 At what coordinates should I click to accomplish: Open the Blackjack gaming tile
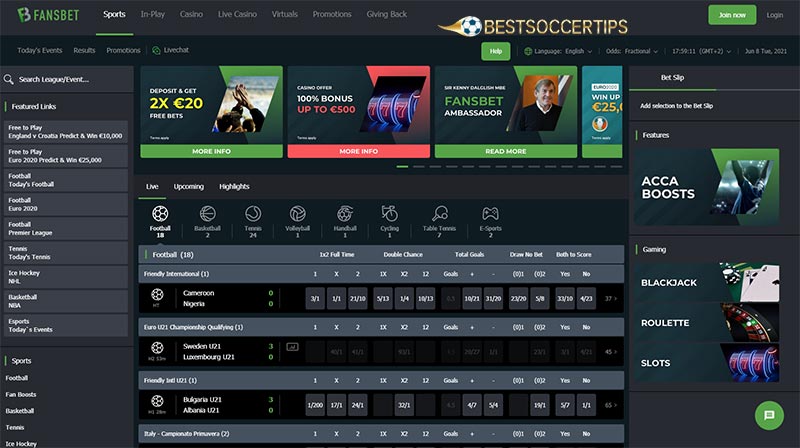[707, 282]
